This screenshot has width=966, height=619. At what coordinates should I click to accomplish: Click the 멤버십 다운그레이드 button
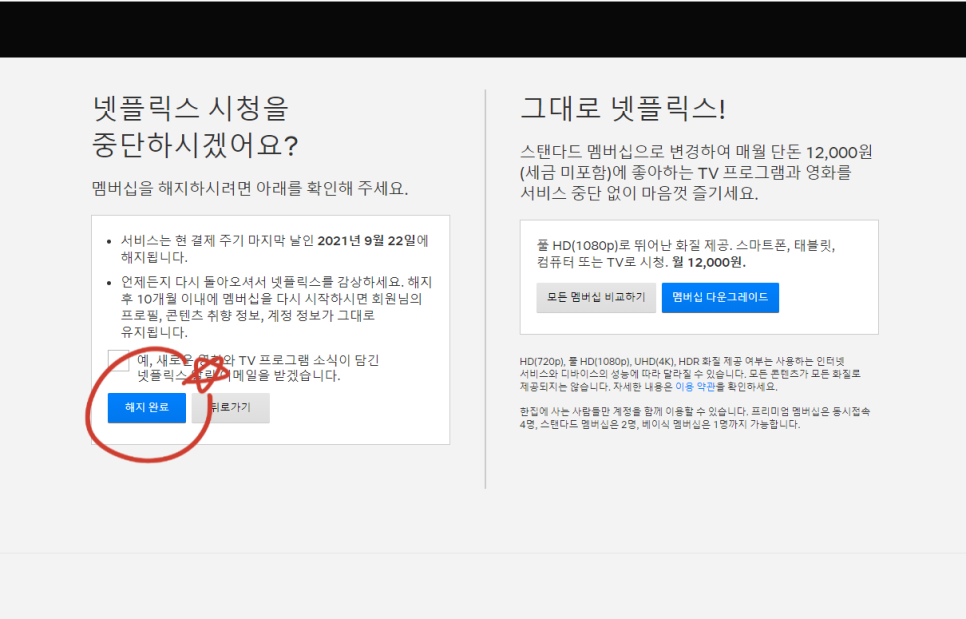click(x=720, y=297)
